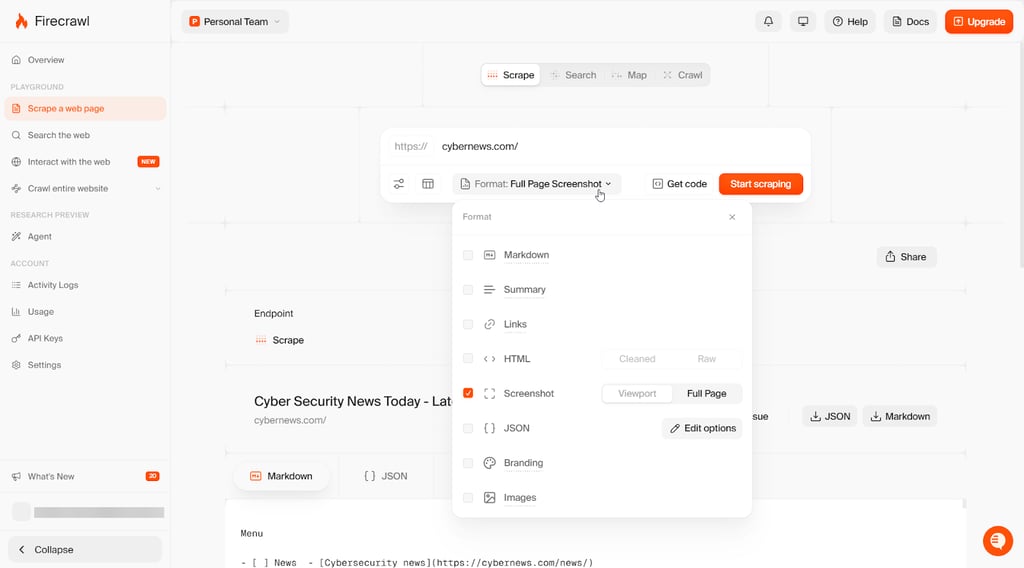1024x568 pixels.
Task: Select Full Page screenshot mode
Action: click(707, 394)
